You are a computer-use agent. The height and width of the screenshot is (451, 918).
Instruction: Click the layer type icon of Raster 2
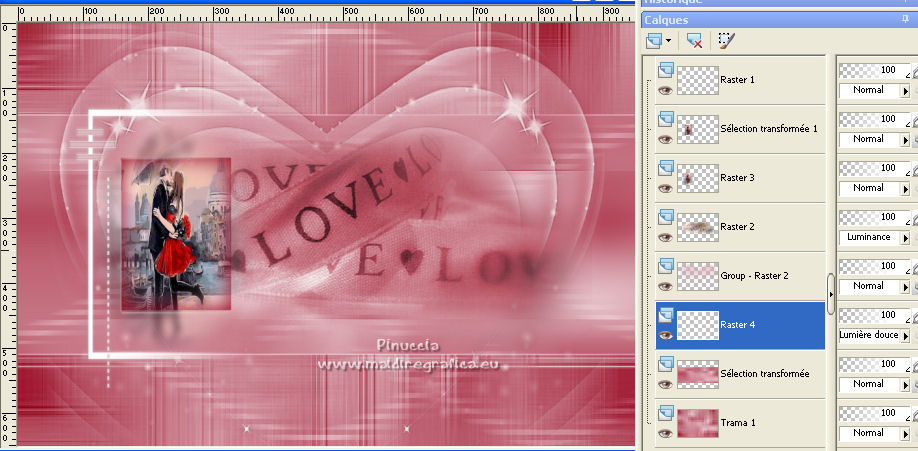pyautogui.click(x=666, y=218)
